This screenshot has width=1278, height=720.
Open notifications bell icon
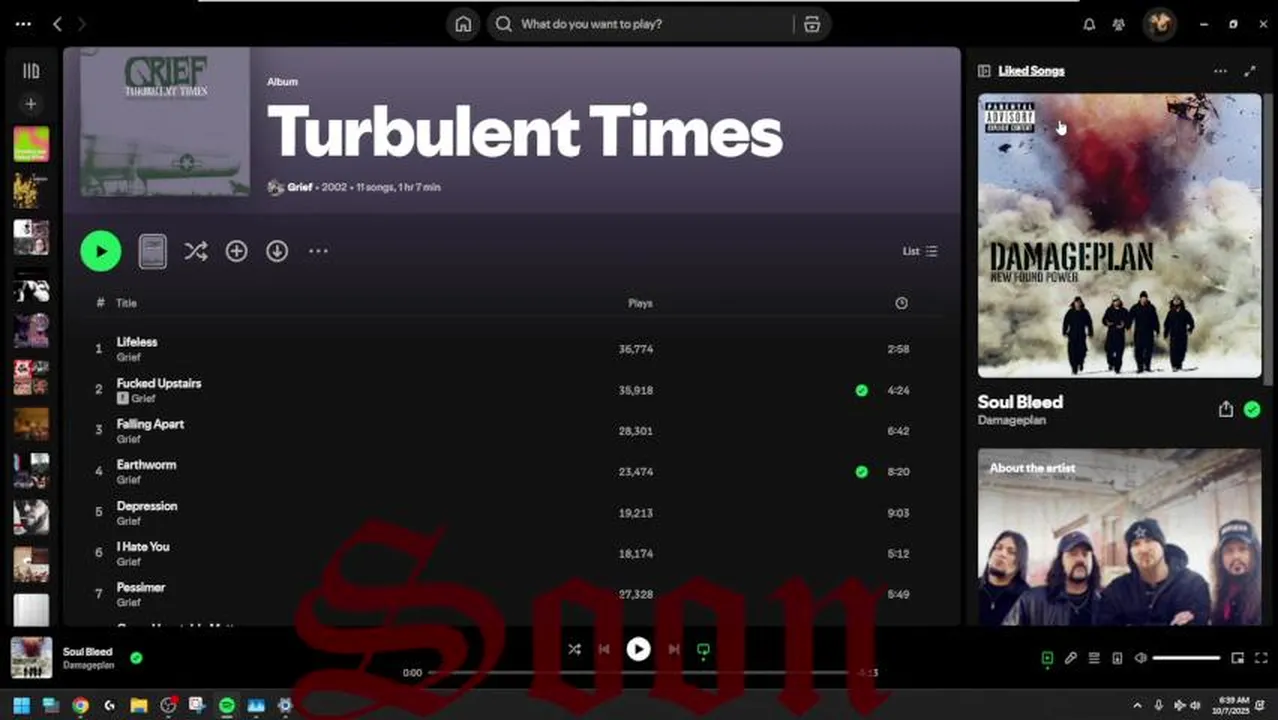tap(1089, 24)
